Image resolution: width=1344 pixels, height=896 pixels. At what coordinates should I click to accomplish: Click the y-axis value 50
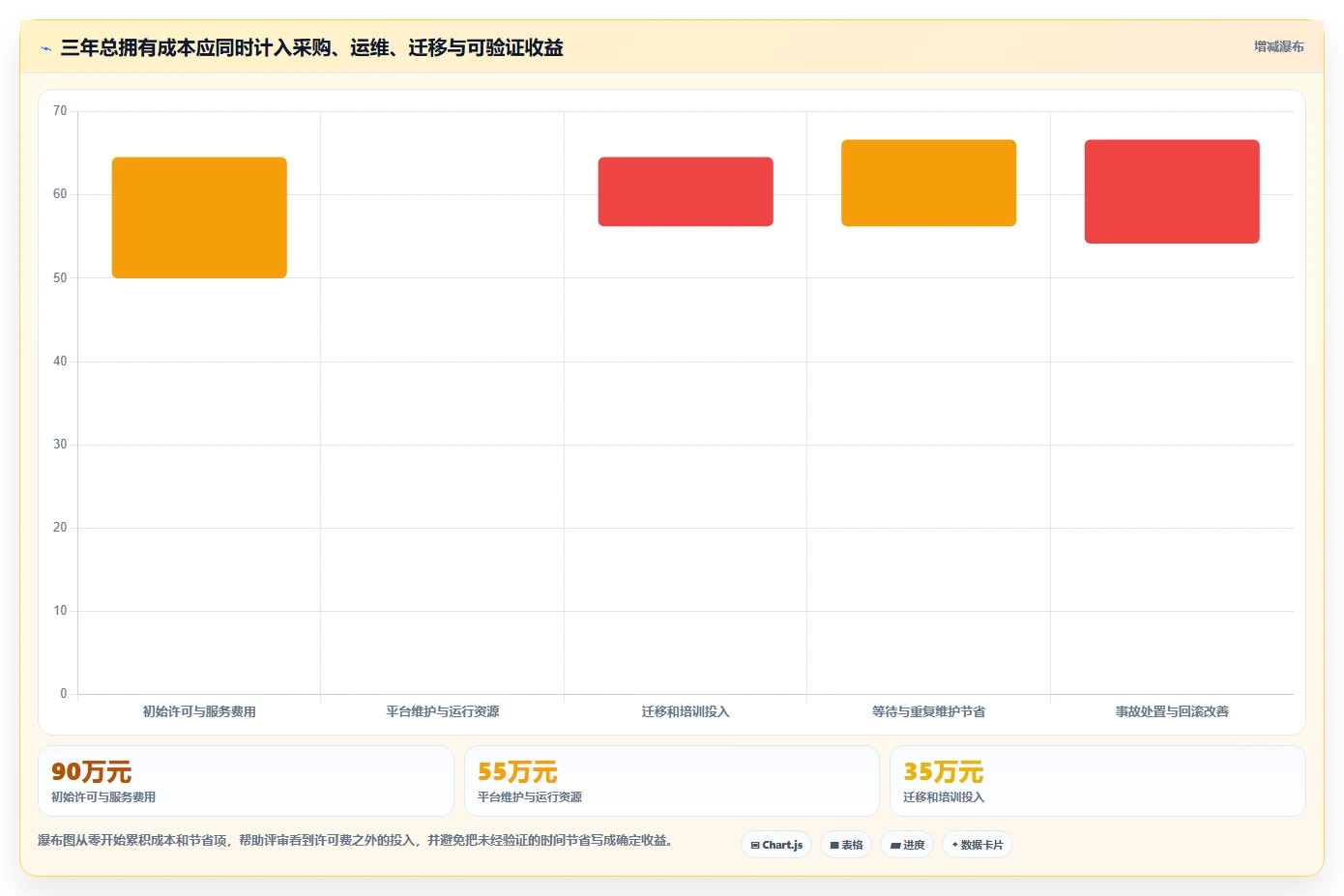coord(60,278)
